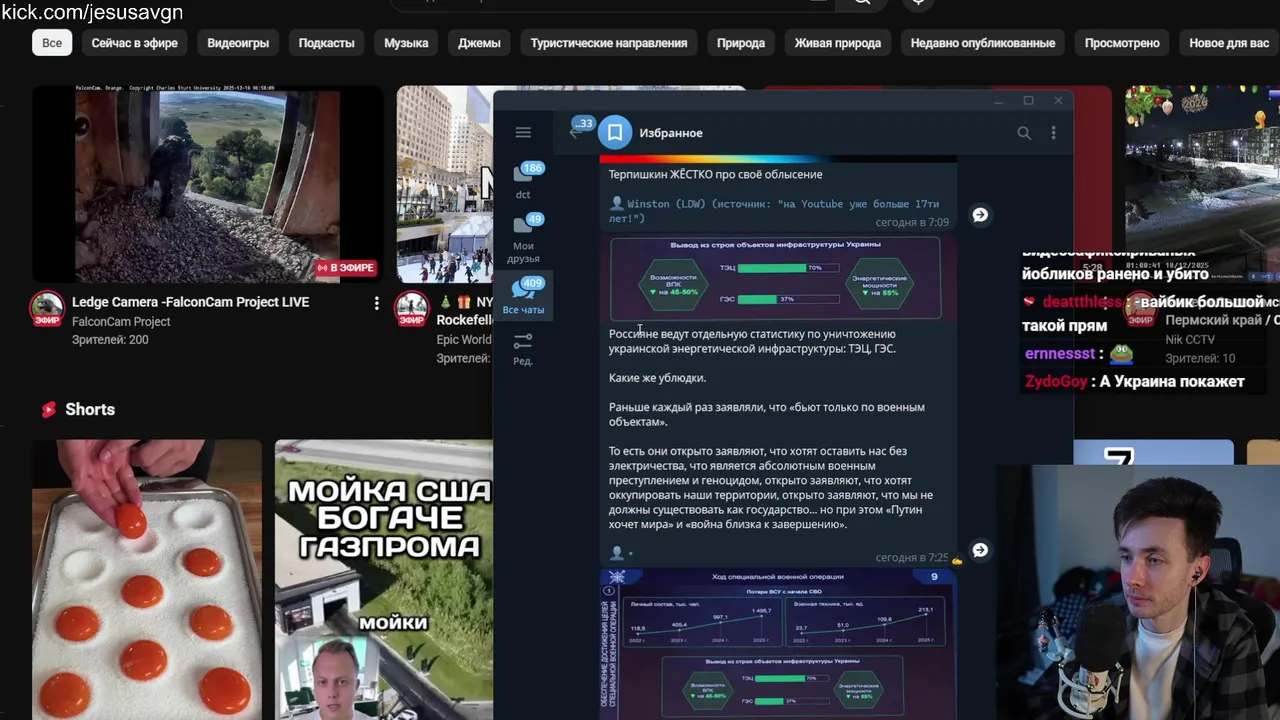Image resolution: width=1280 pixels, height=720 pixels.
Task: Open the infrastructure chart image in the Telegram message
Action: (775, 278)
